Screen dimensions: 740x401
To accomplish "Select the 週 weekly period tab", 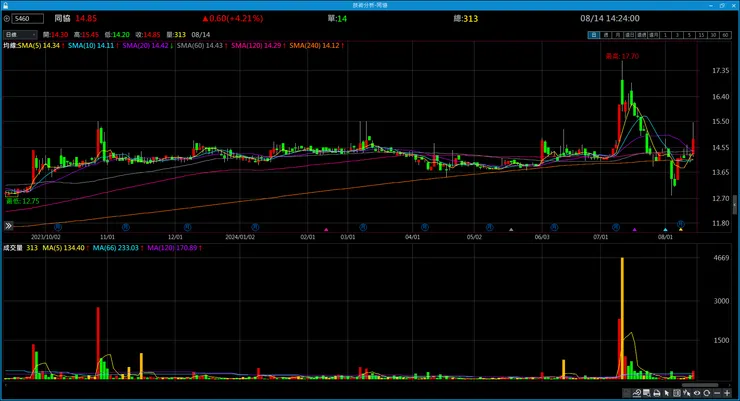I will pos(606,35).
